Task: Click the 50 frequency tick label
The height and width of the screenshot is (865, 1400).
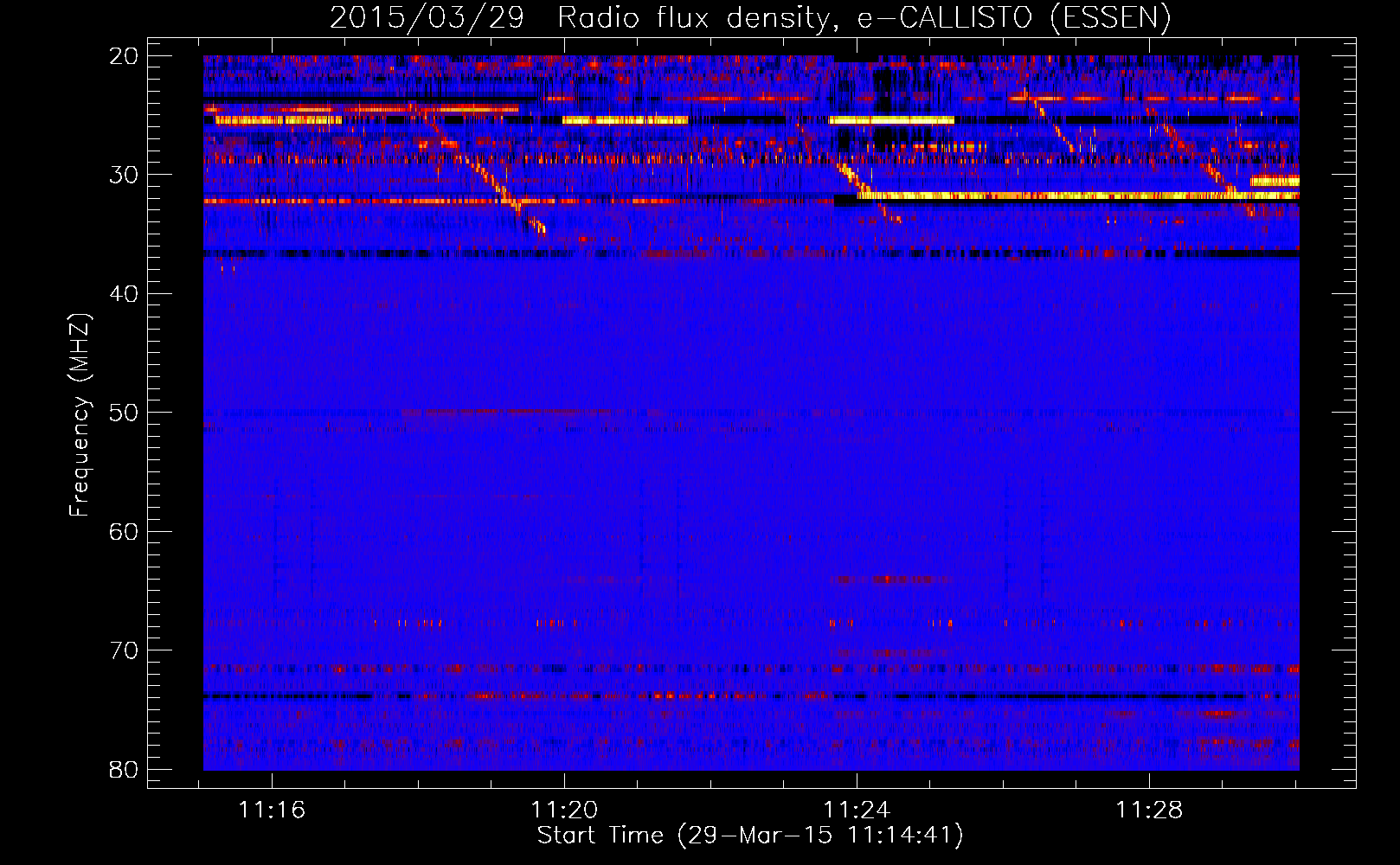Action: [x=124, y=413]
